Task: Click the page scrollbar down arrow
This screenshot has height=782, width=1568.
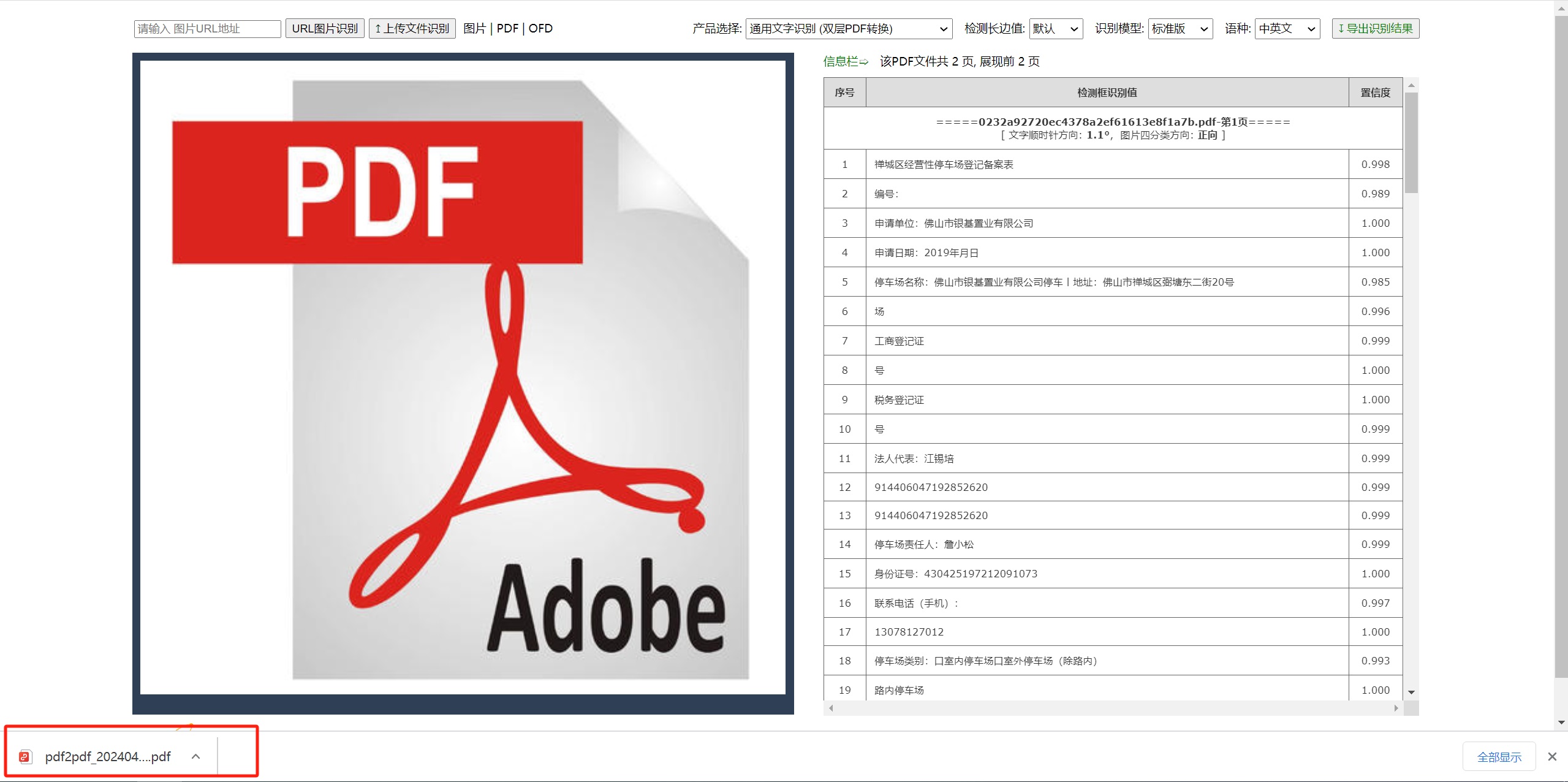Action: 1561,723
